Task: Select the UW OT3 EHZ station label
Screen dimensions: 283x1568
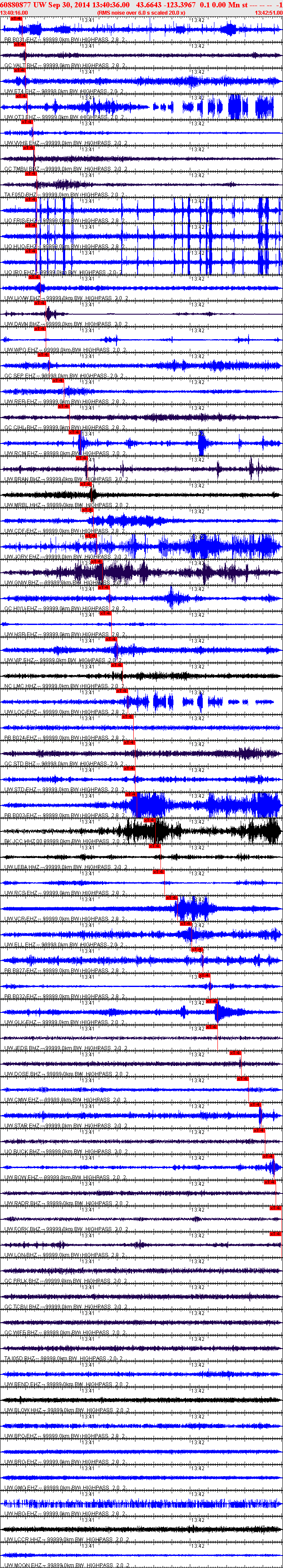Action: pos(64,118)
